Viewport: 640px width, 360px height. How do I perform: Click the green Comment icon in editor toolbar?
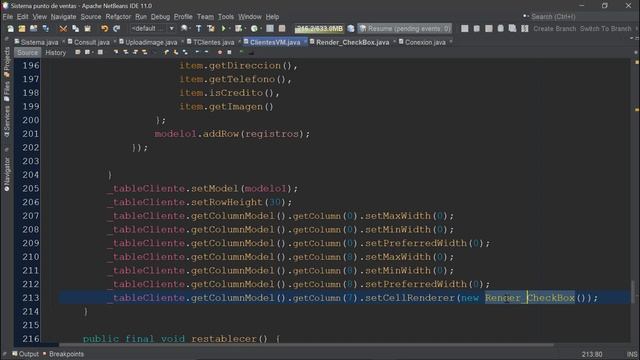[242, 52]
